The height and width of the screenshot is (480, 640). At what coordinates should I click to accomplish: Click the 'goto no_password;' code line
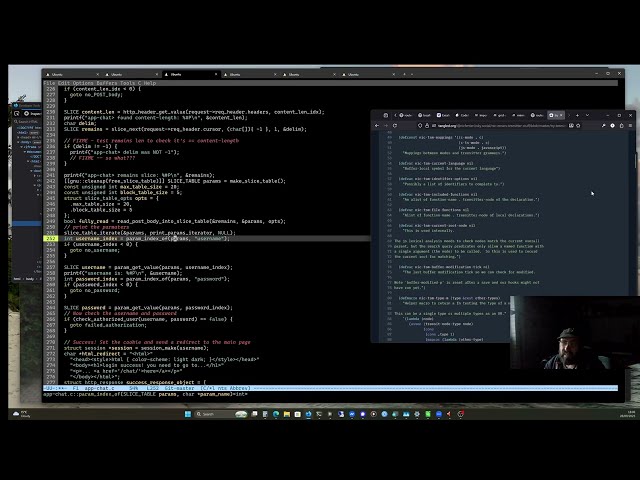(x=95, y=291)
